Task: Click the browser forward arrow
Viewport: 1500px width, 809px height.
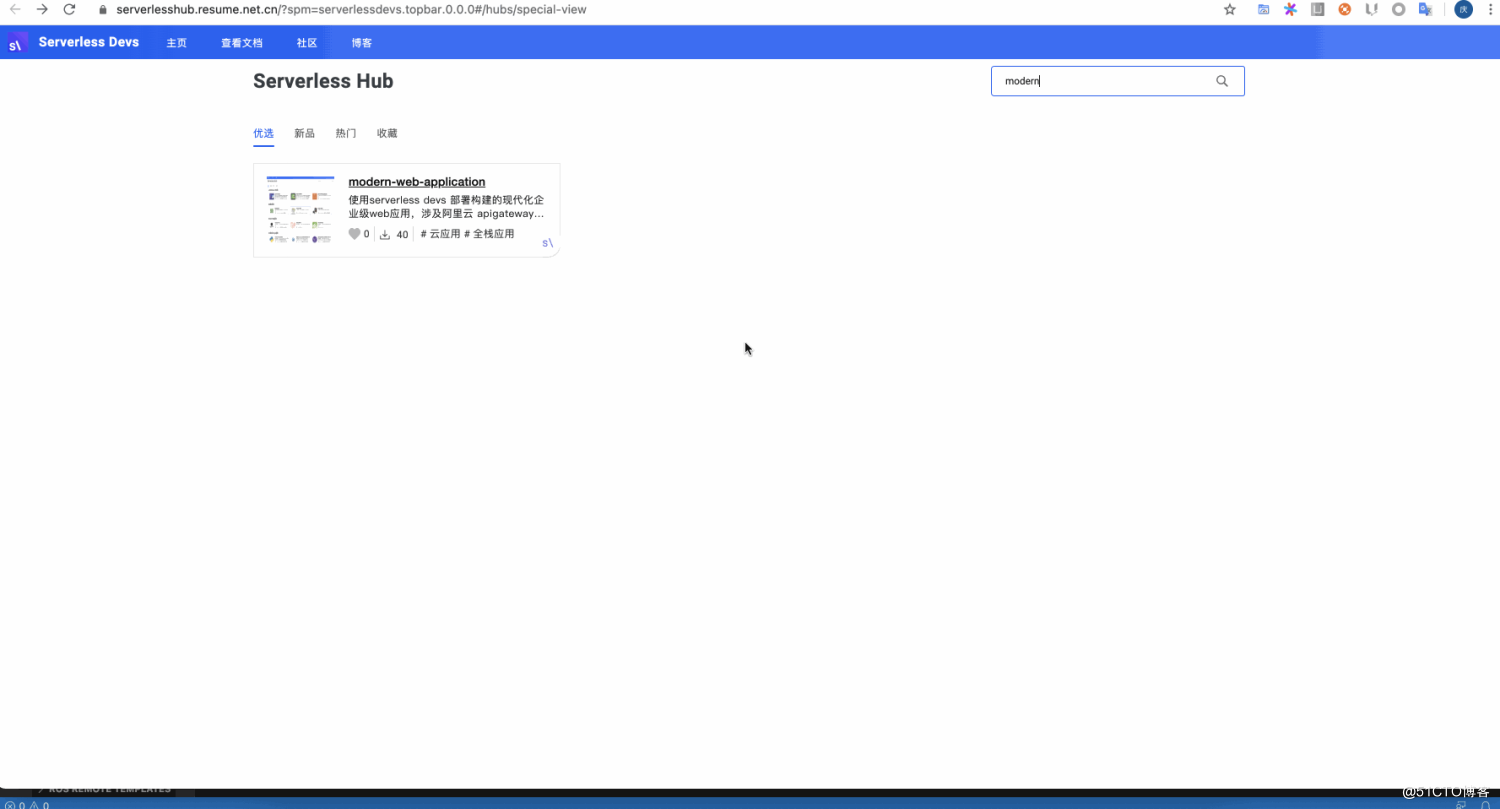Action: coord(42,9)
